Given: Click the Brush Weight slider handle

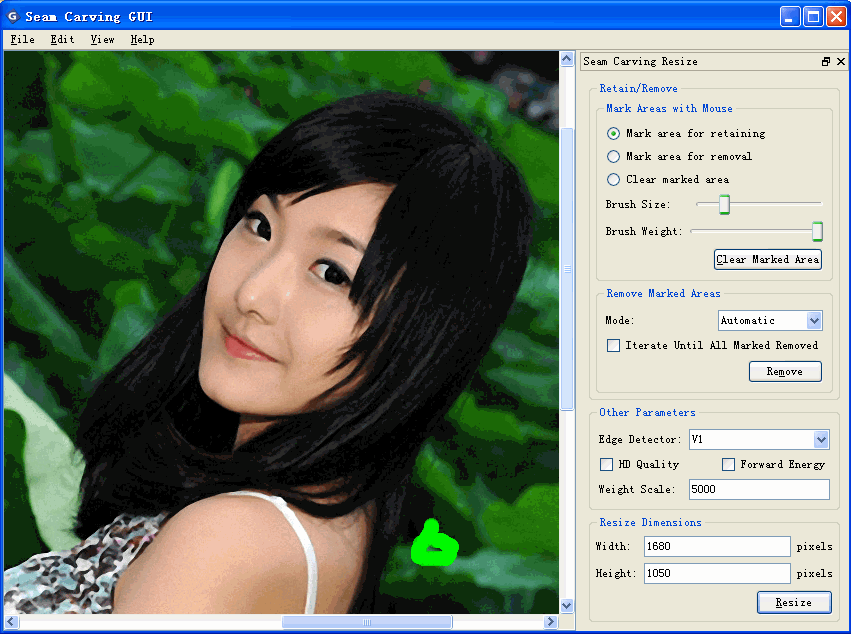Looking at the screenshot, I should 817,231.
